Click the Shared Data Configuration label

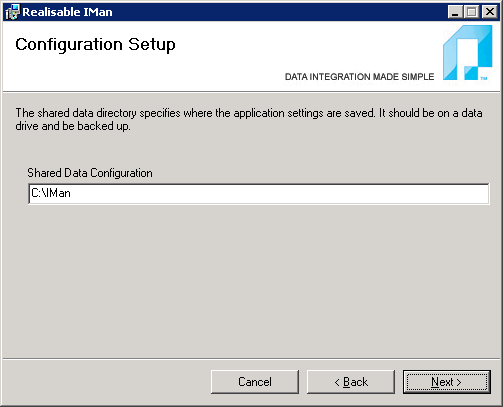pyautogui.click(x=90, y=173)
